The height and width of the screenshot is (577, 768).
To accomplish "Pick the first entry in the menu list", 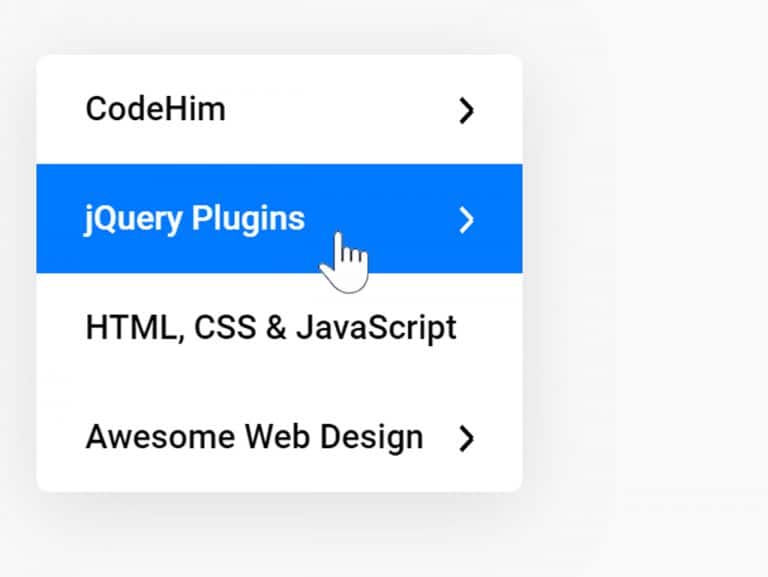I will [279, 109].
